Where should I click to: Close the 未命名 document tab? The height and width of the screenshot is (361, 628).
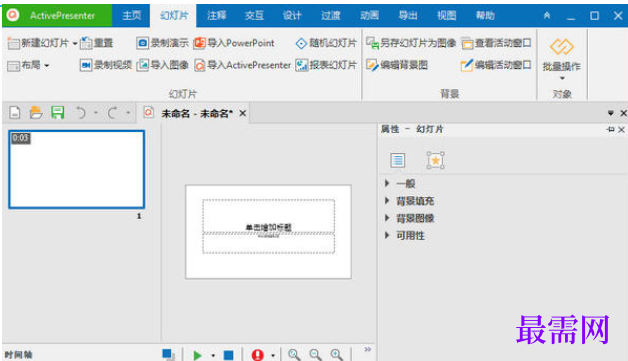(x=243, y=113)
